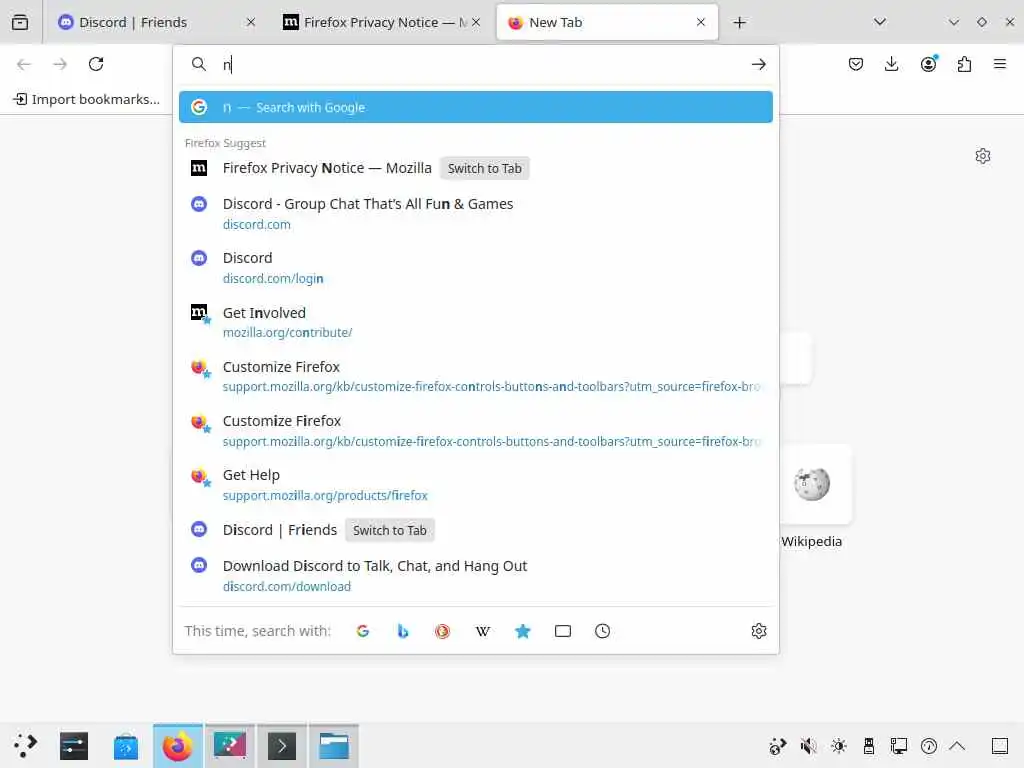1024x768 pixels.
Task: Close the Discord | Friends tab
Action: (x=251, y=22)
